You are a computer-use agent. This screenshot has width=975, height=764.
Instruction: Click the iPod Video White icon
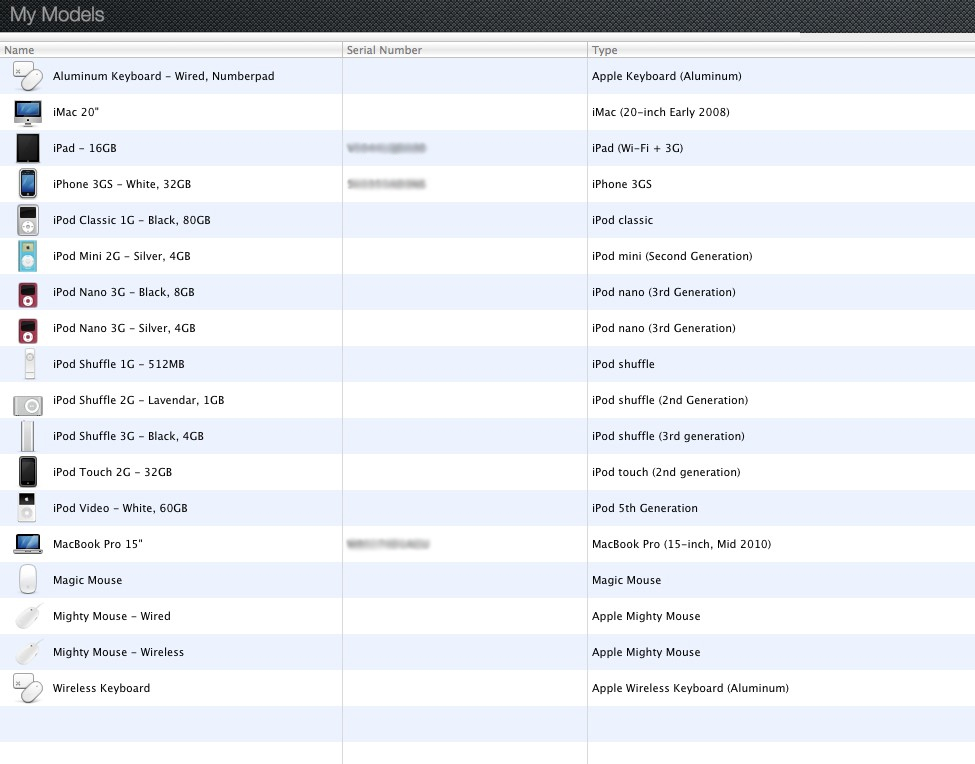tap(27, 507)
